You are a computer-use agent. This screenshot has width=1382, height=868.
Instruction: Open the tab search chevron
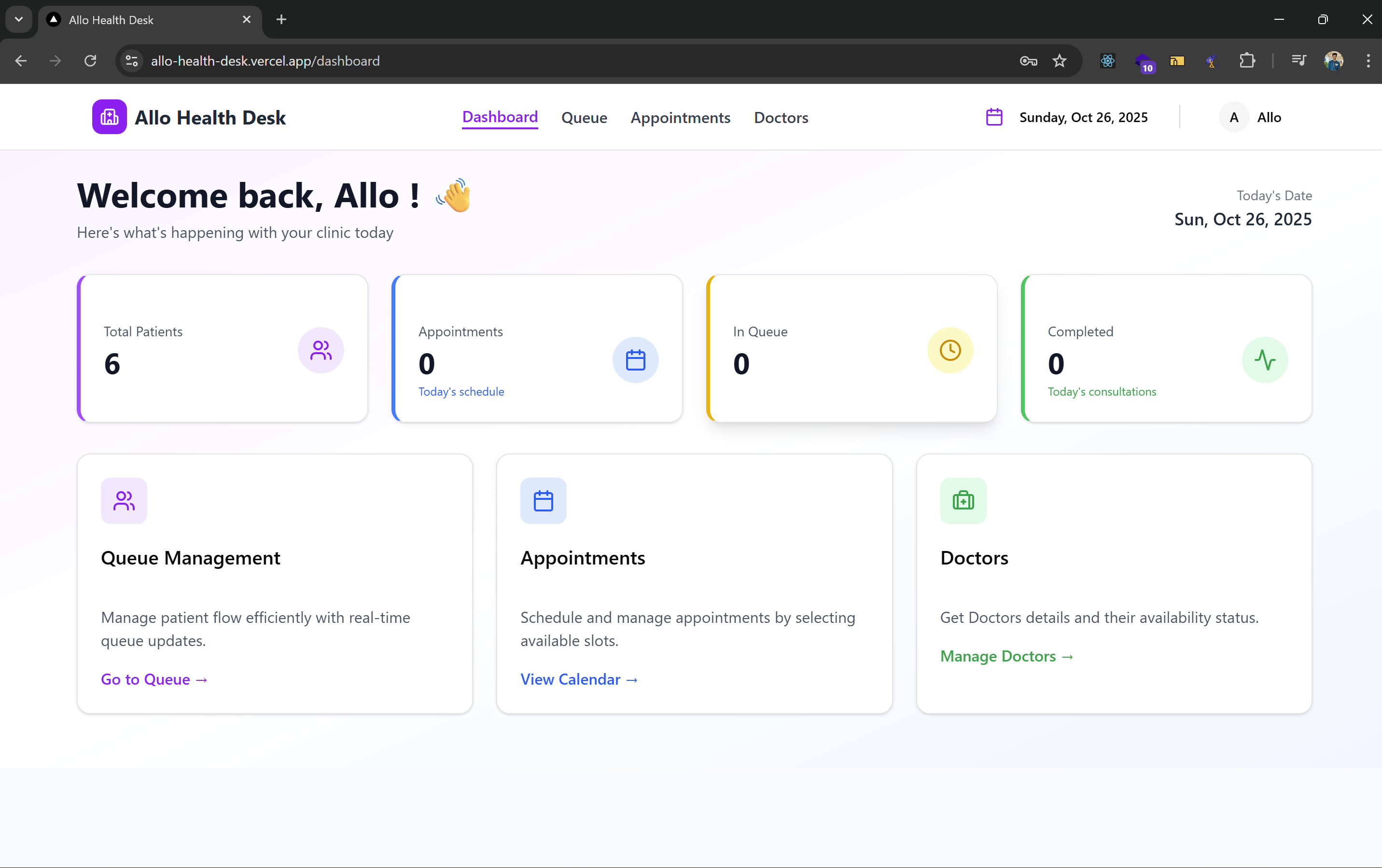point(19,19)
